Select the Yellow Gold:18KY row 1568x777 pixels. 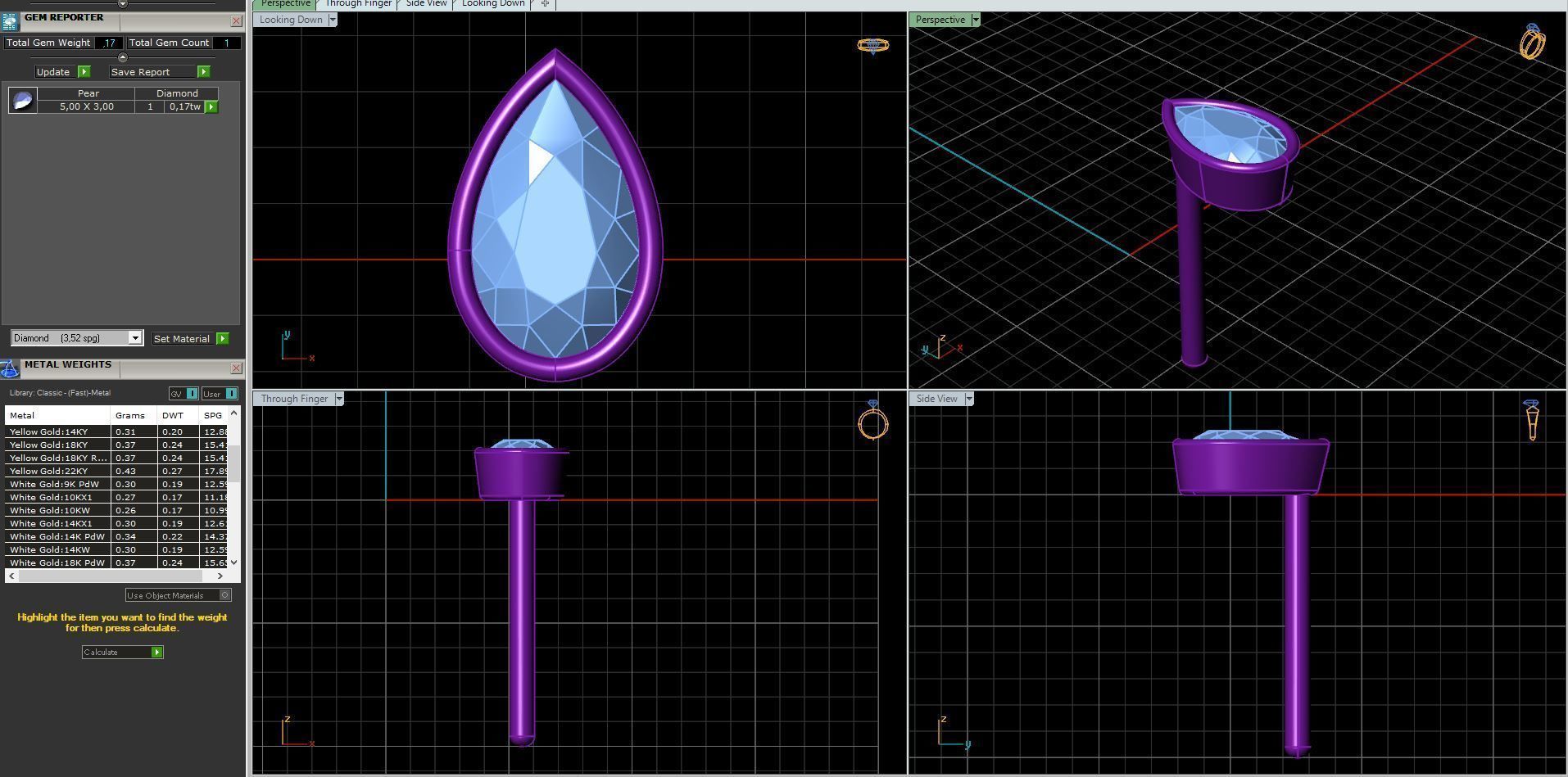(x=116, y=445)
